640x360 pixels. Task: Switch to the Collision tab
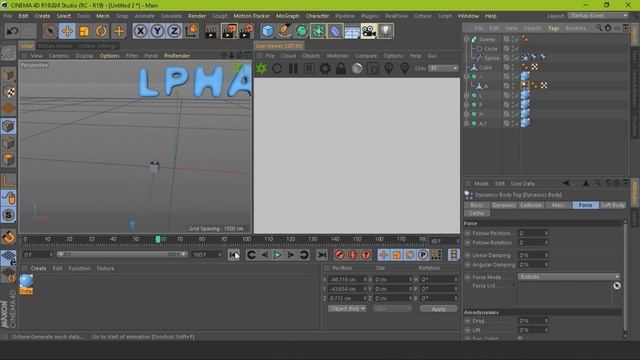coord(531,205)
